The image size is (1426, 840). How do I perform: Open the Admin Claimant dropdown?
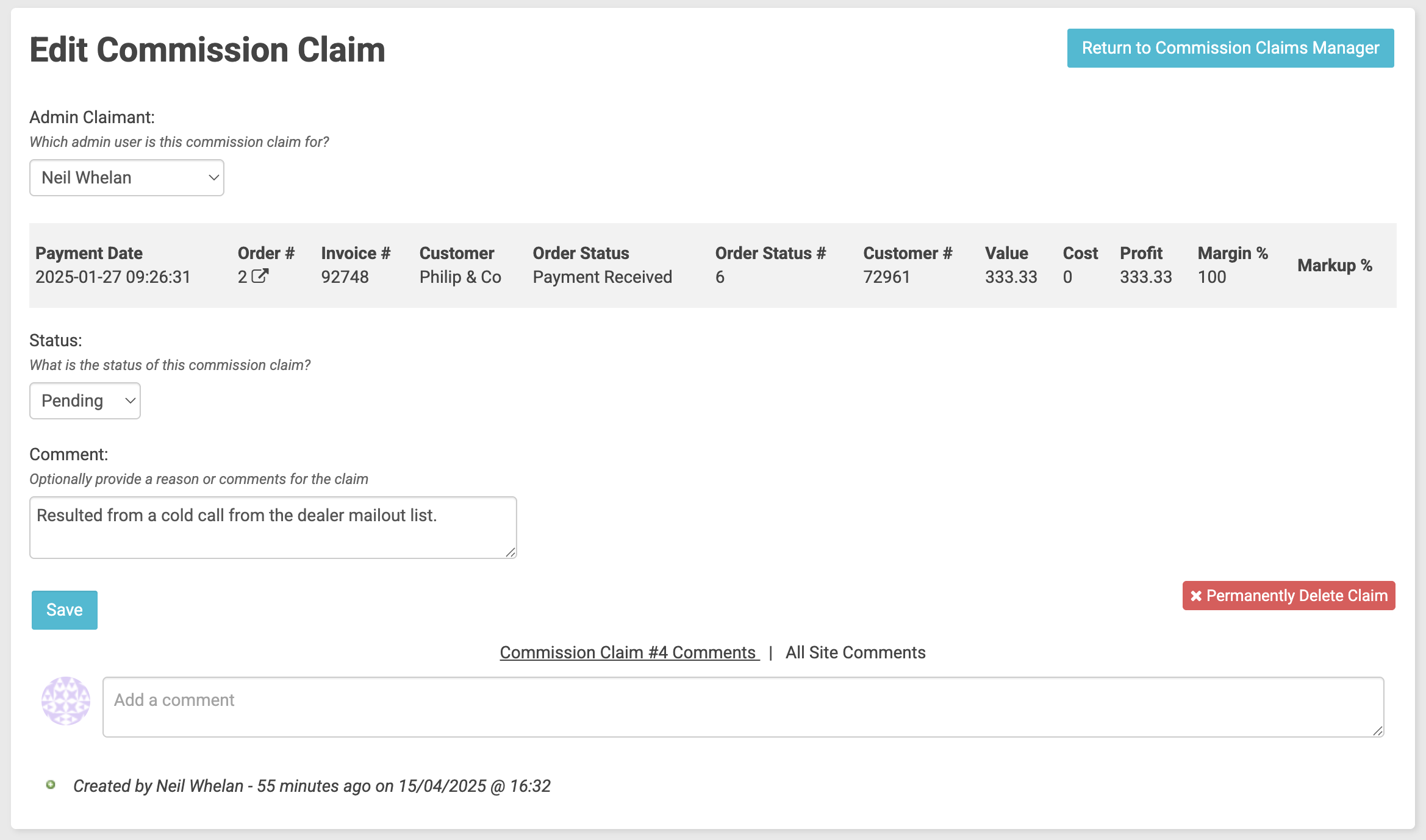coord(126,178)
